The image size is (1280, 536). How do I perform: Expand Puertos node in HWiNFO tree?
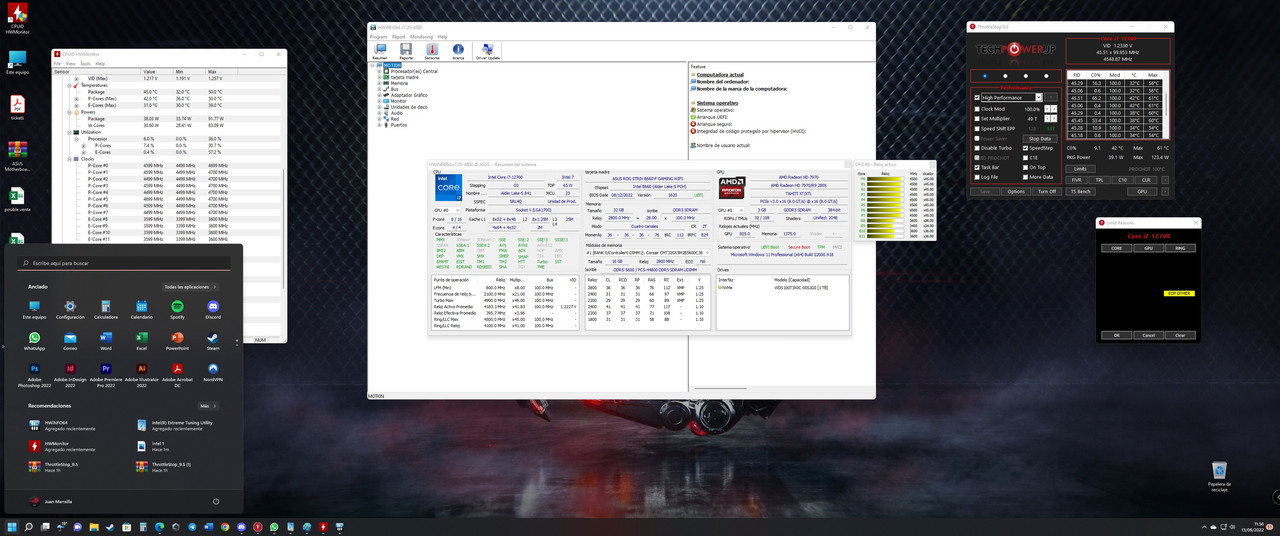379,125
